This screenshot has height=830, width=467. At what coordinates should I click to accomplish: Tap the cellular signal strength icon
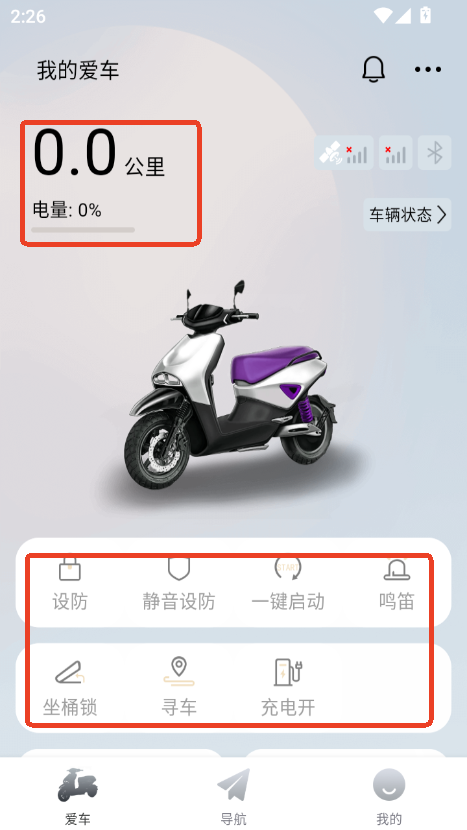[396, 152]
